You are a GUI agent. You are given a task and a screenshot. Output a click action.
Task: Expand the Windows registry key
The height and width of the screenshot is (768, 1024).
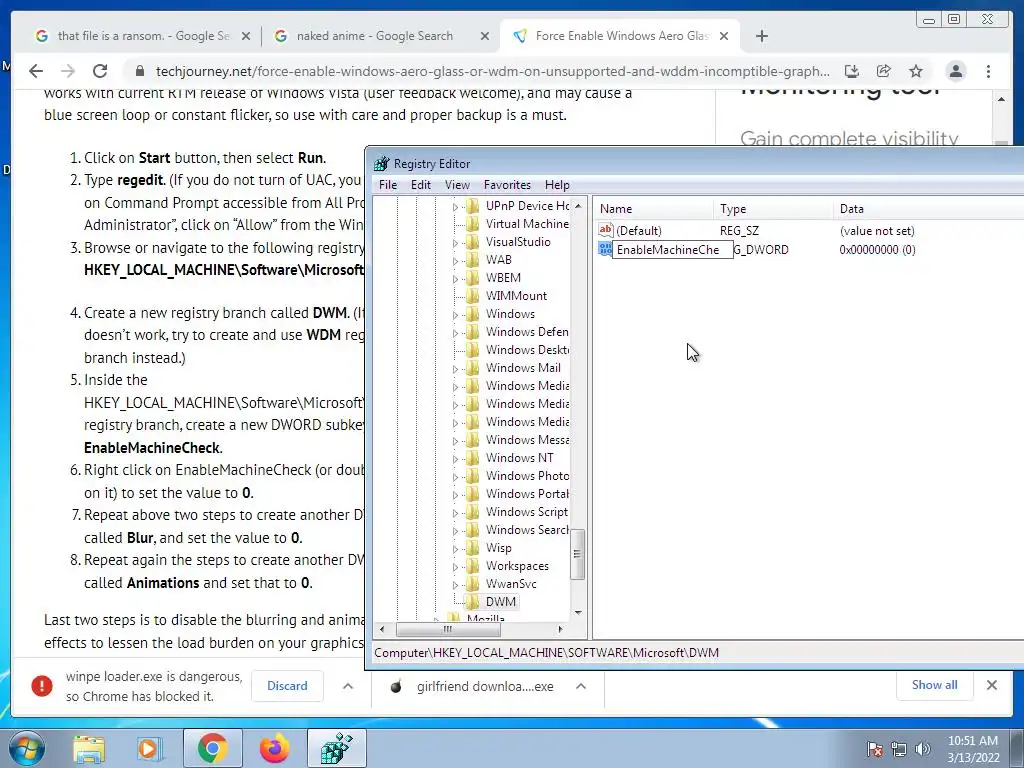pos(455,315)
